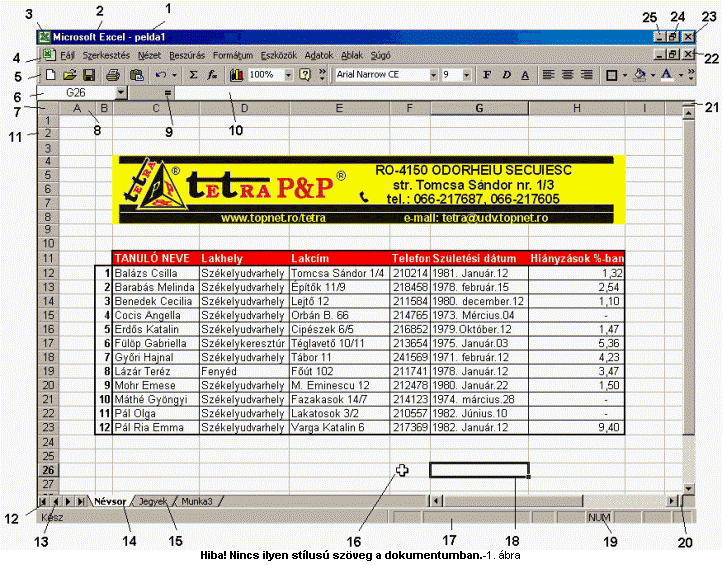The height and width of the screenshot is (565, 724).
Task: Click the Excel application icon in title bar
Action: coord(44,37)
